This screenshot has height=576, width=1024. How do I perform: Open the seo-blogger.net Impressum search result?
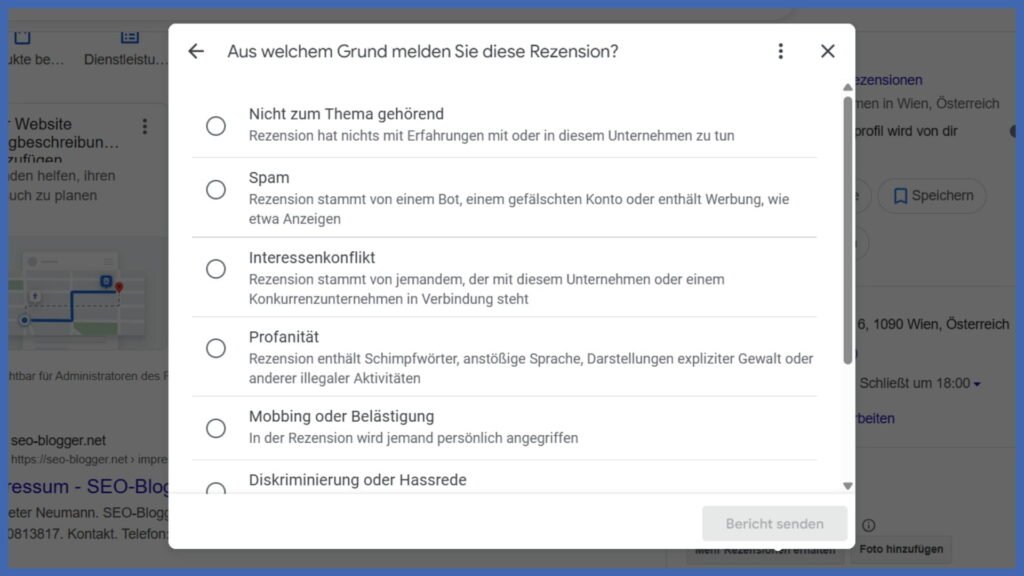[x=75, y=486]
